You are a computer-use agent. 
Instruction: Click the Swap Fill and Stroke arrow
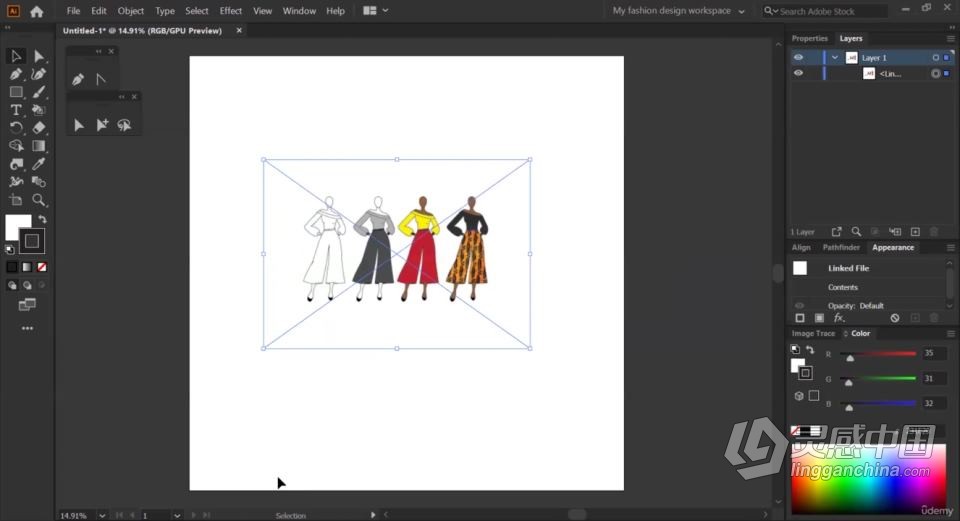(x=42, y=219)
